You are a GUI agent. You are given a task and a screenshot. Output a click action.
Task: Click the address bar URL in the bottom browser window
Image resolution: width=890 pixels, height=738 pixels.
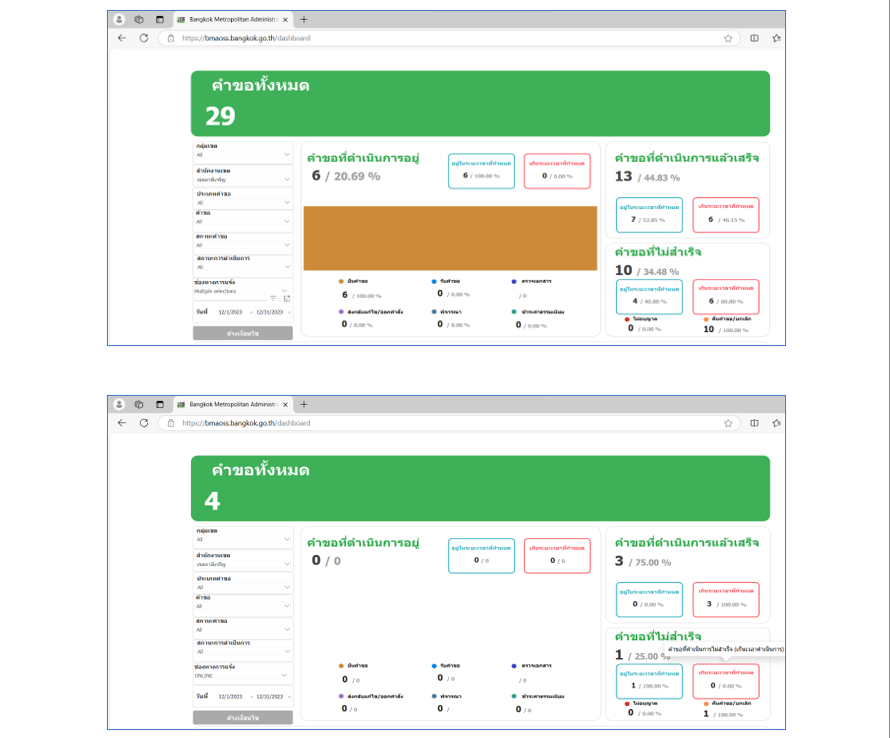pos(246,423)
